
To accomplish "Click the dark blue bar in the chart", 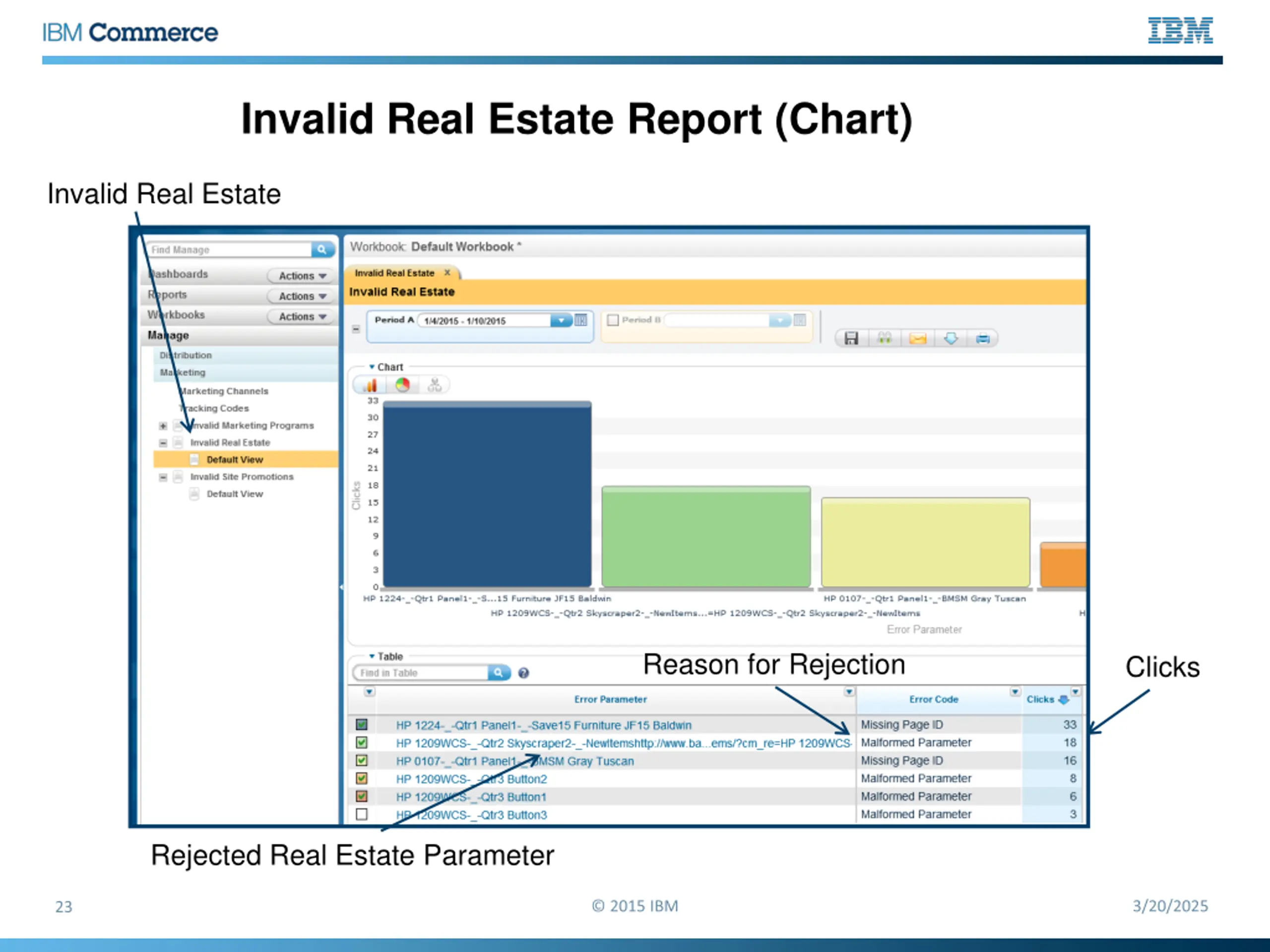I will pos(488,494).
